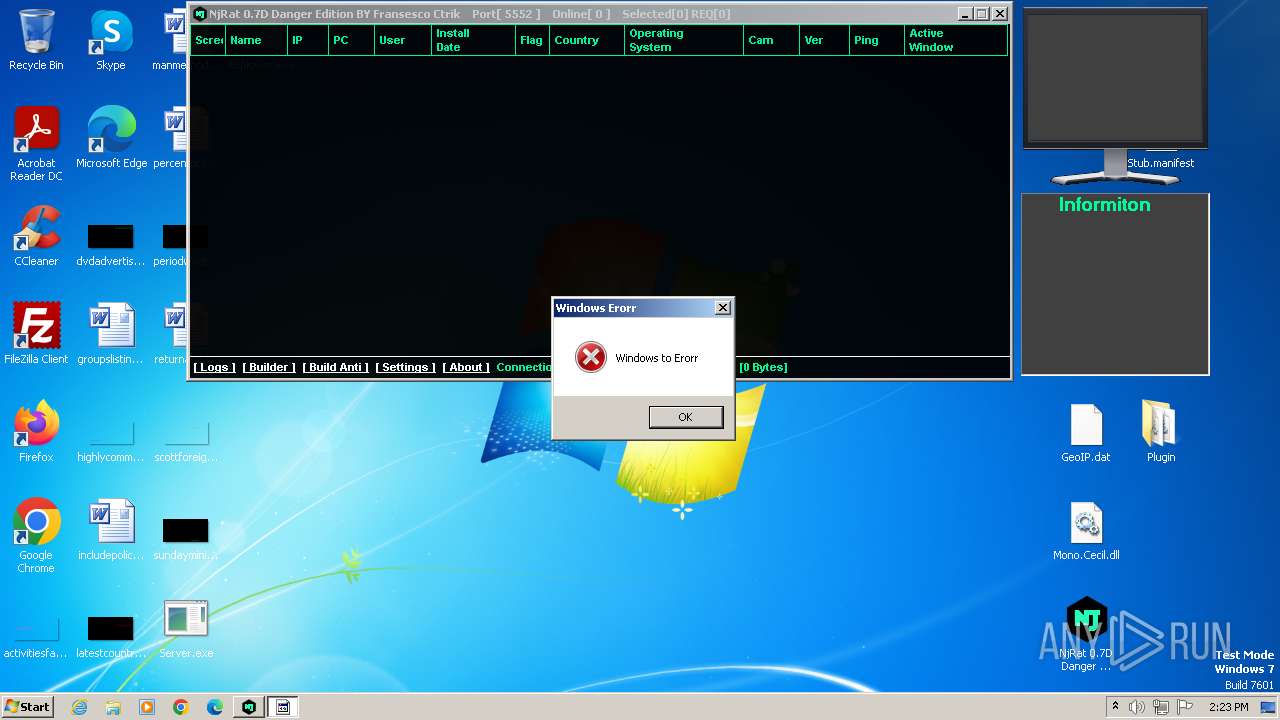Select the NjRat 0.7D Danger desktop icon
1280x720 pixels.
(x=1086, y=634)
